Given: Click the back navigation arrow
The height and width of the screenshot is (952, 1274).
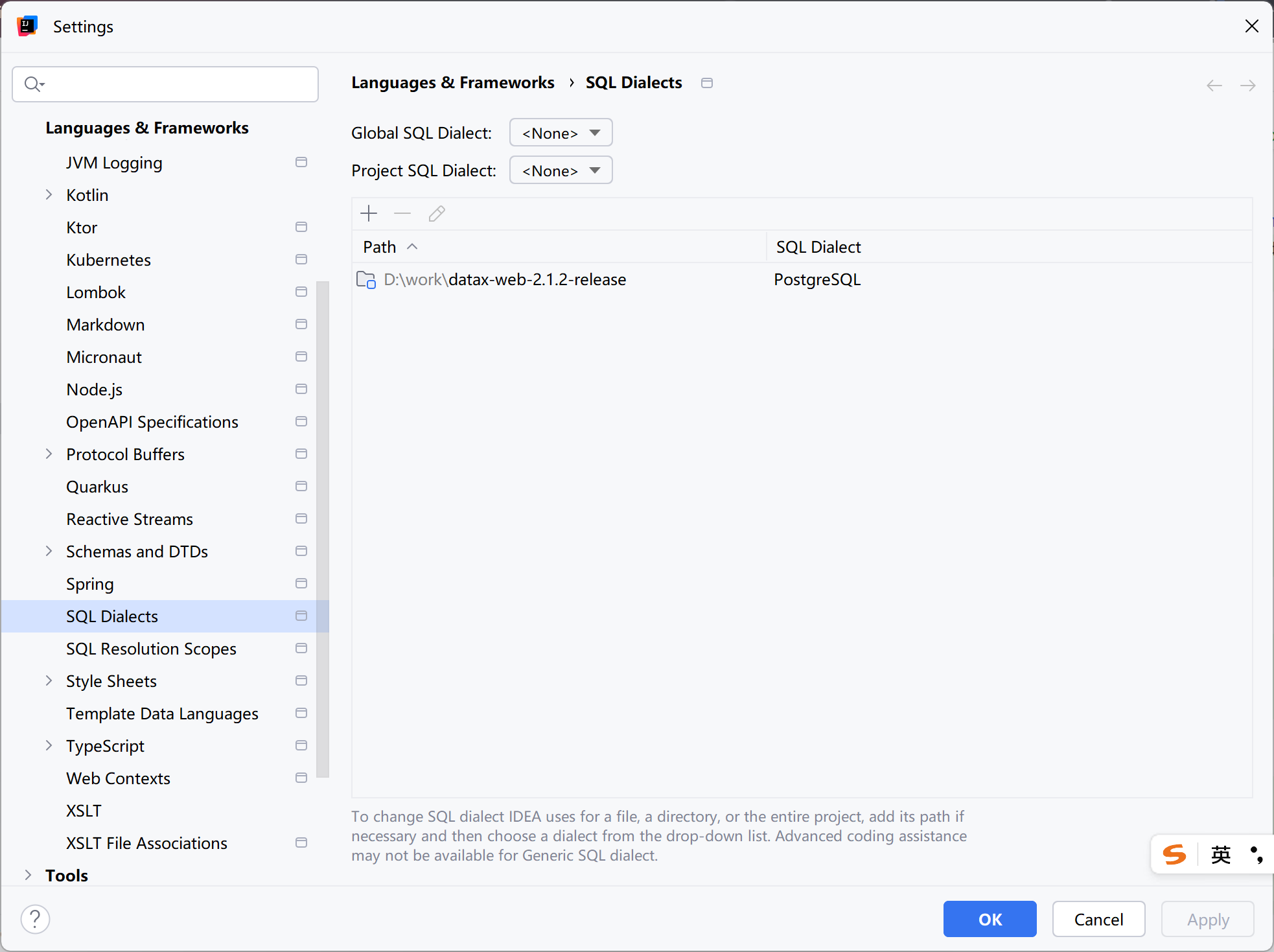Looking at the screenshot, I should (x=1214, y=85).
